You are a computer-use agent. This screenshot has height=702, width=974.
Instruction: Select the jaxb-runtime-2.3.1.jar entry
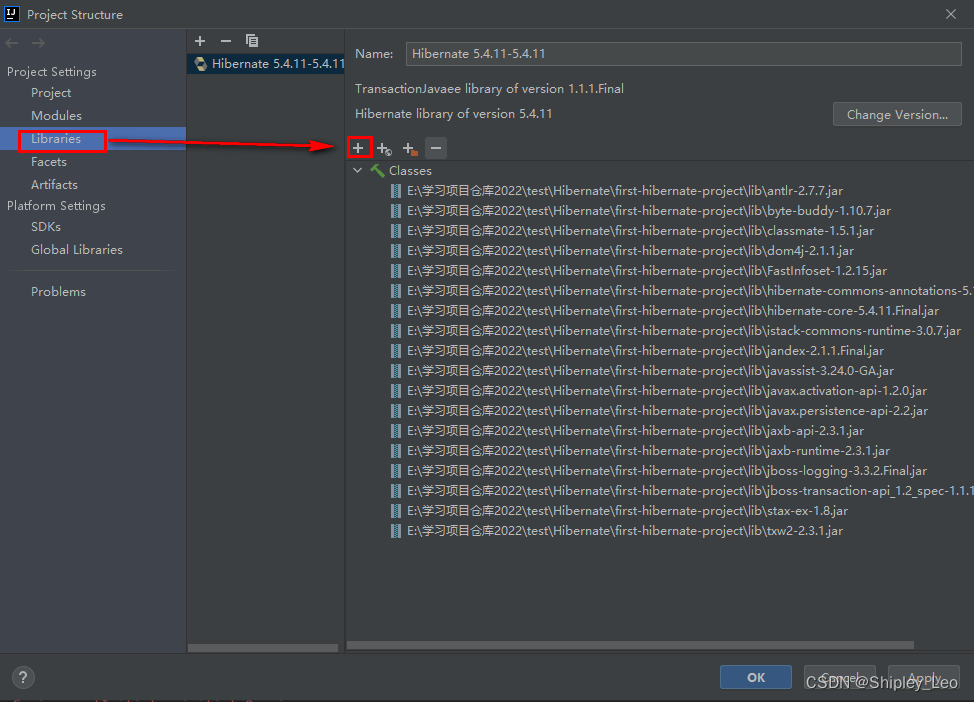click(649, 451)
